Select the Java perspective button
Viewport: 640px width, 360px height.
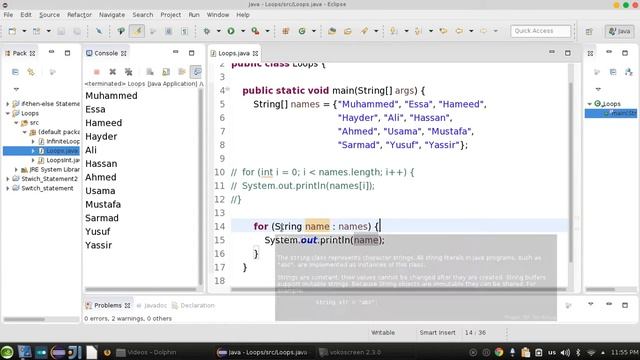click(x=620, y=31)
